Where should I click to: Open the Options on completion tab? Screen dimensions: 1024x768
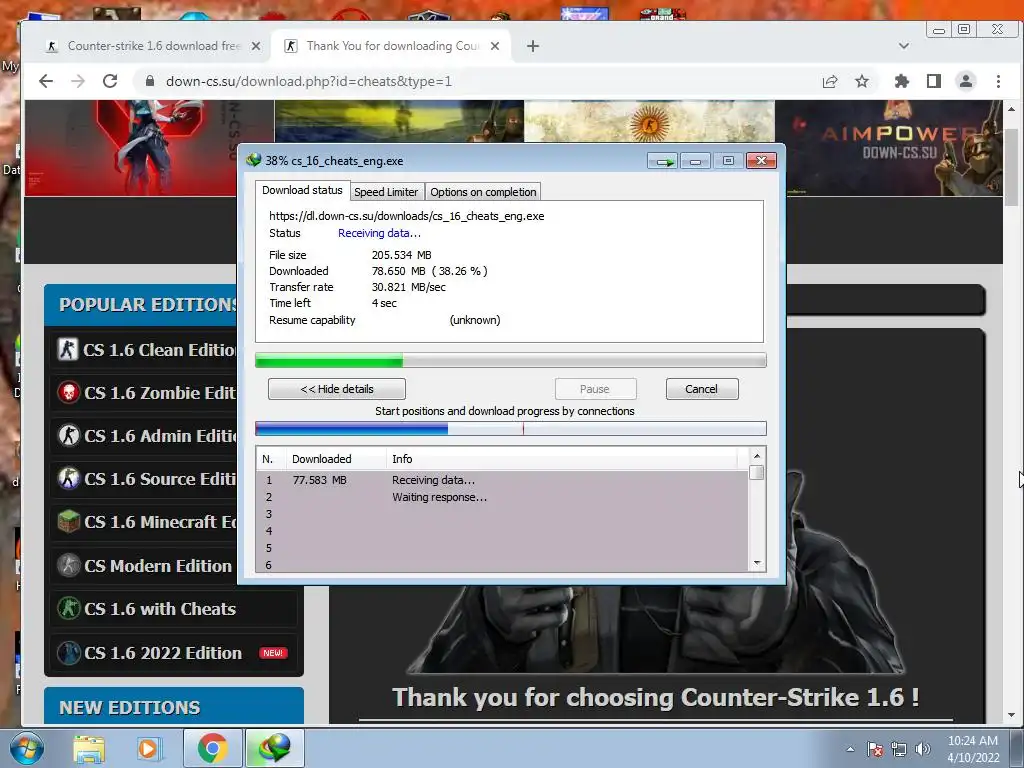click(x=483, y=192)
